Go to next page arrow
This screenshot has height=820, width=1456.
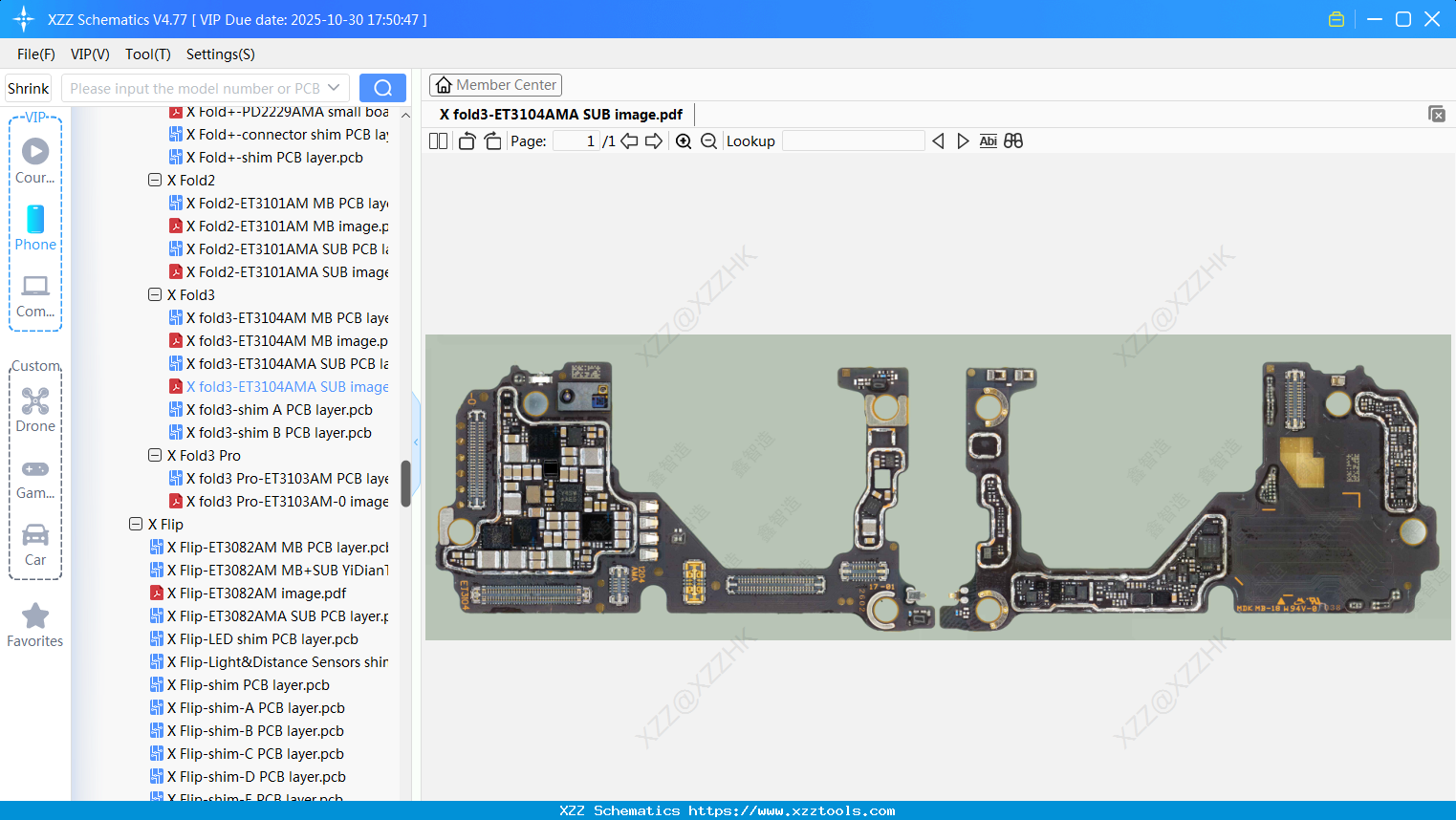point(654,141)
